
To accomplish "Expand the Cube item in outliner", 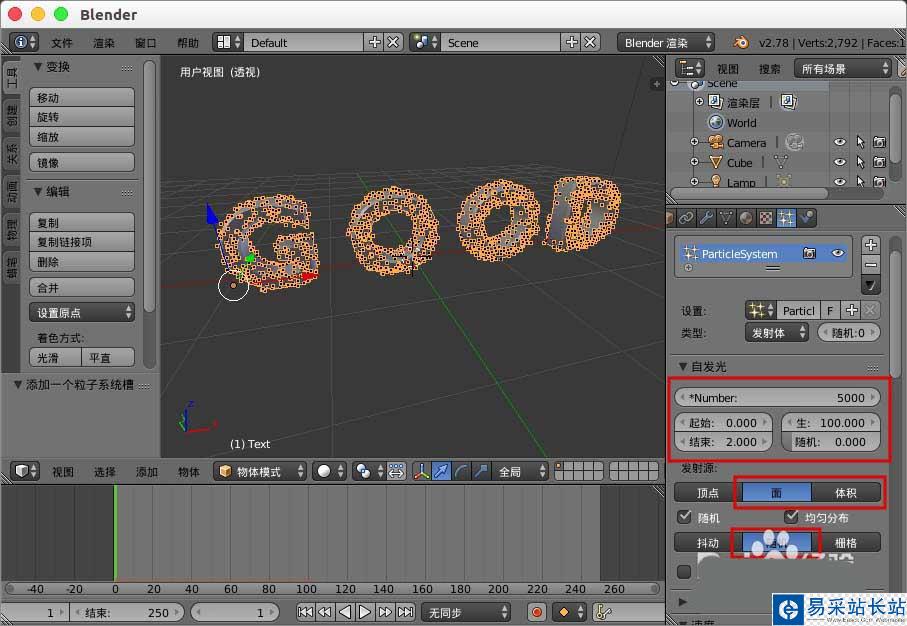I will click(x=694, y=162).
